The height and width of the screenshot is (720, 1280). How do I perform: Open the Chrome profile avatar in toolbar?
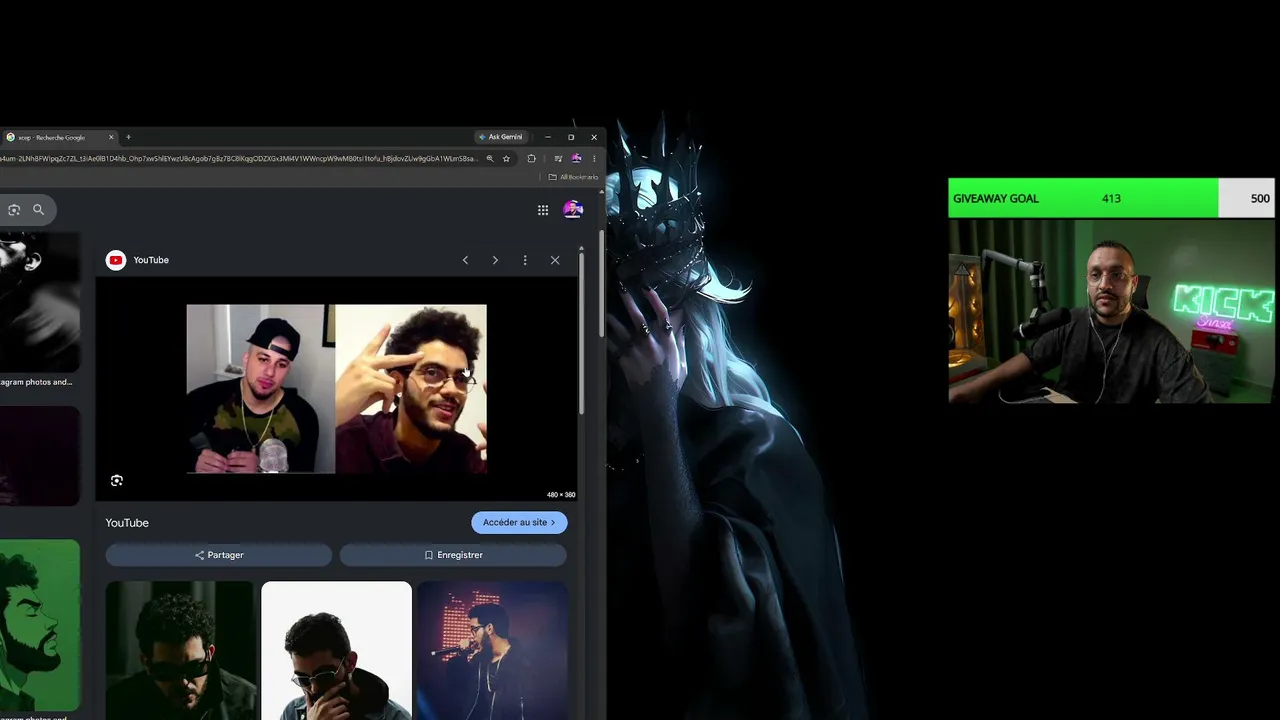pyautogui.click(x=576, y=158)
